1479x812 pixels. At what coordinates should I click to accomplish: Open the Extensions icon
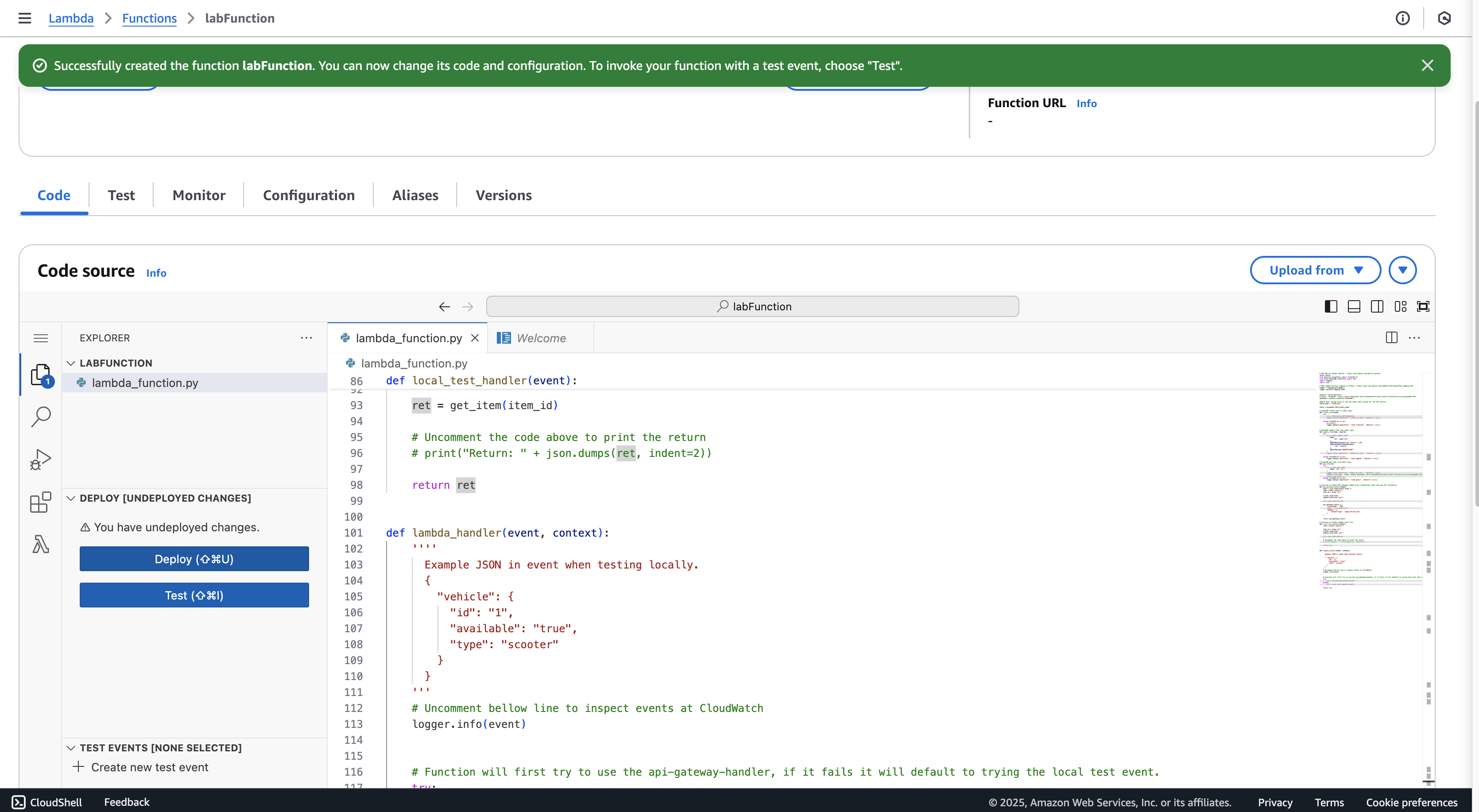(41, 502)
